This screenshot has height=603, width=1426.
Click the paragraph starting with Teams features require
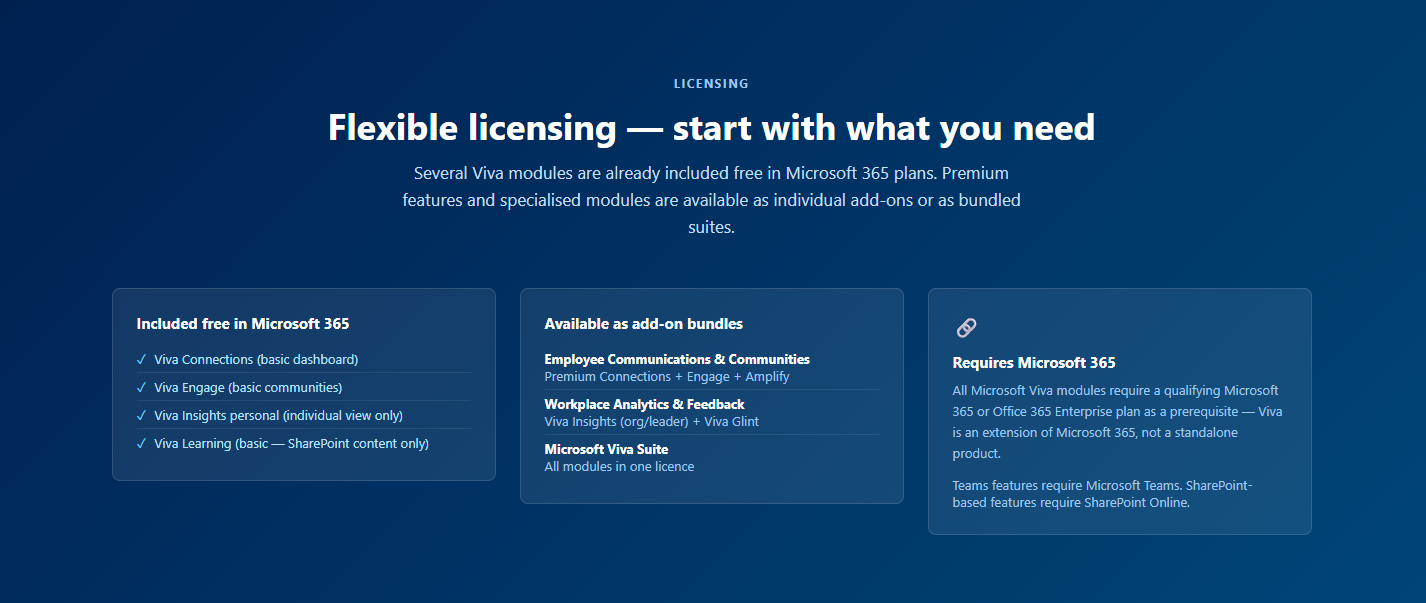1103,494
